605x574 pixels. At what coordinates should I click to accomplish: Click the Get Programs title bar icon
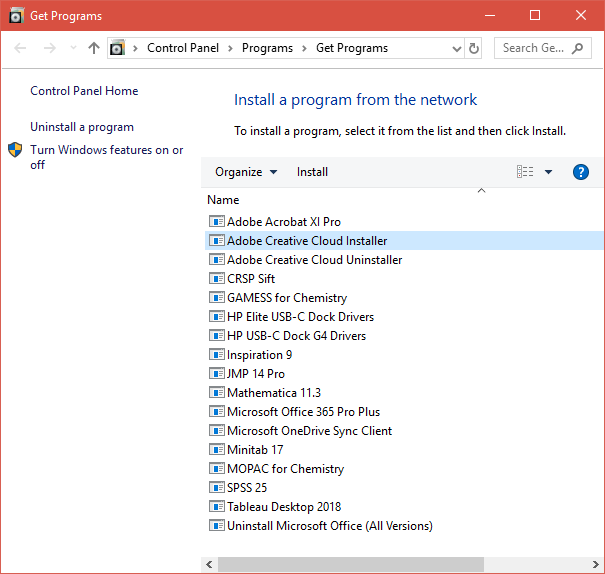pos(17,16)
